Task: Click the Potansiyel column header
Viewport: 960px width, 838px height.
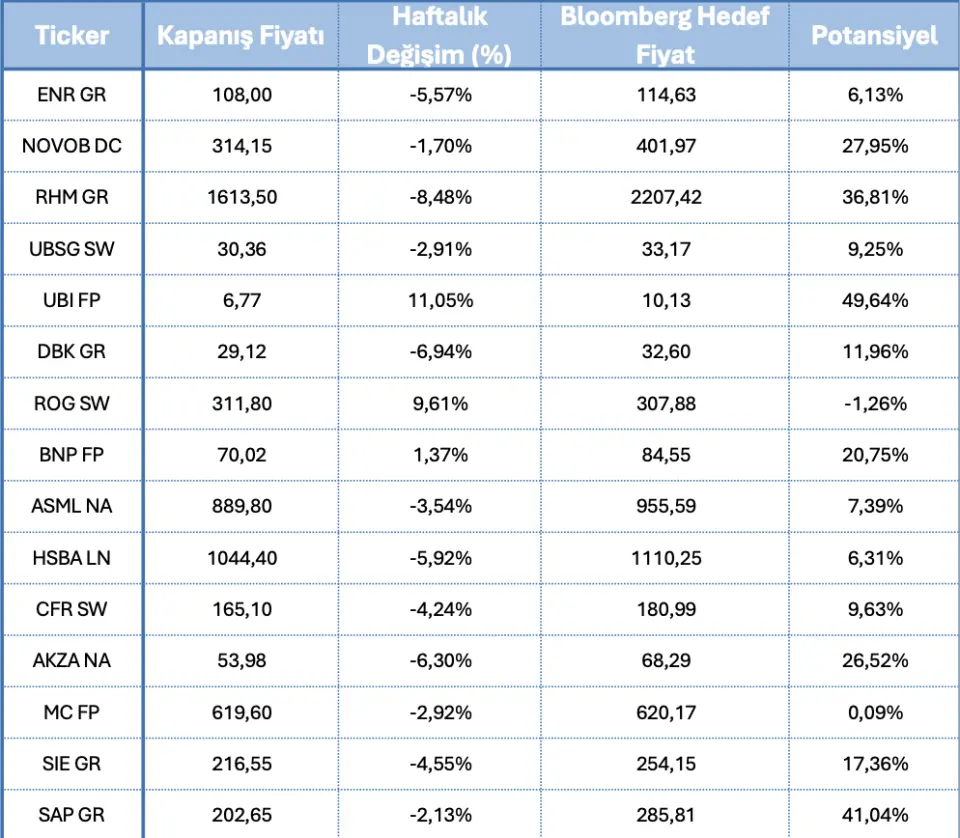Action: [x=874, y=36]
